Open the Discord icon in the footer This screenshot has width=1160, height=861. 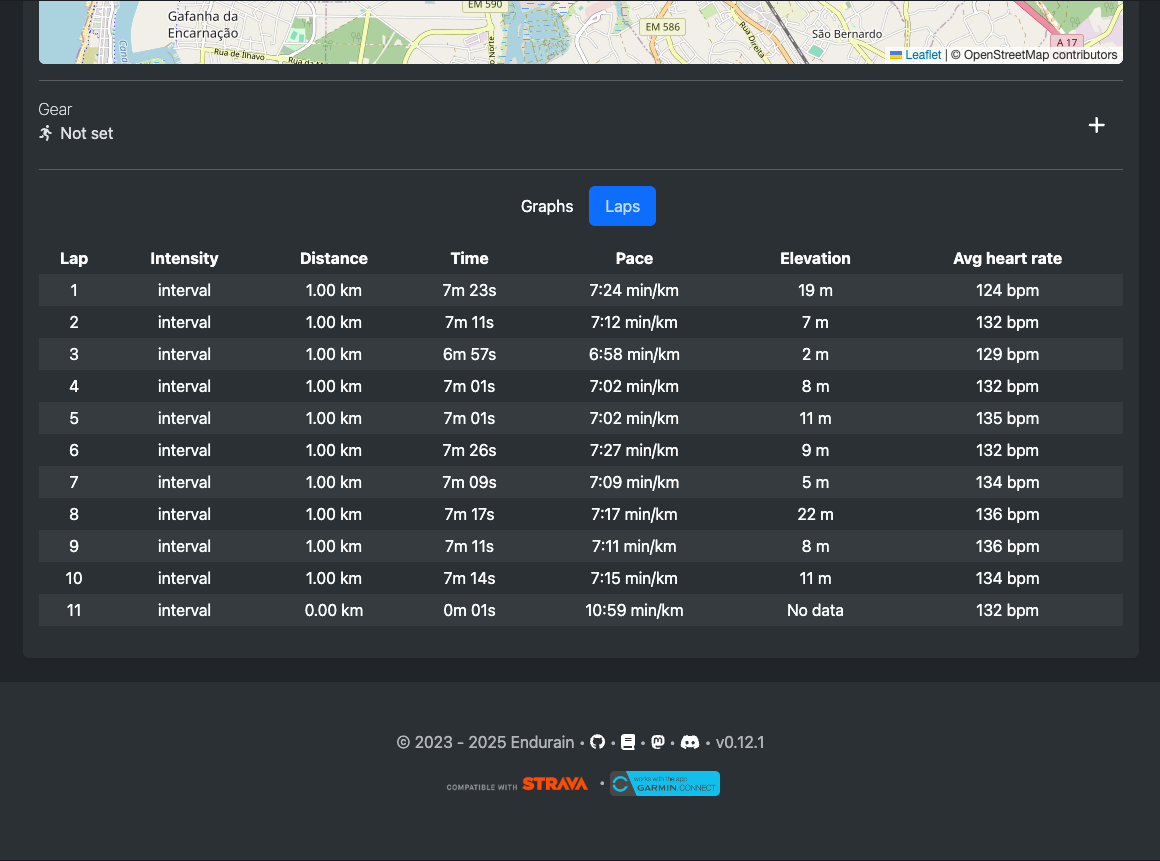click(x=689, y=742)
